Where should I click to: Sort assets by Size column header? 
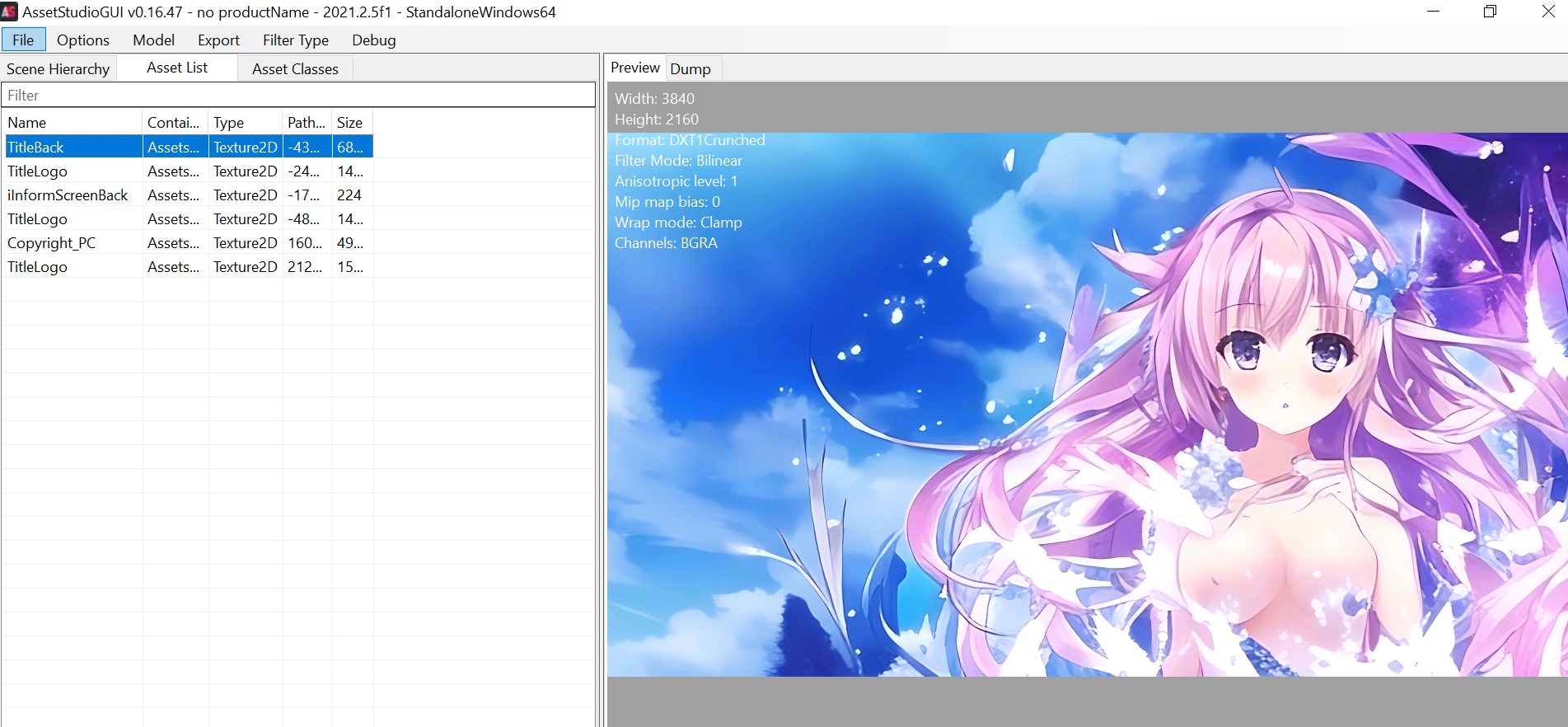[x=351, y=123]
